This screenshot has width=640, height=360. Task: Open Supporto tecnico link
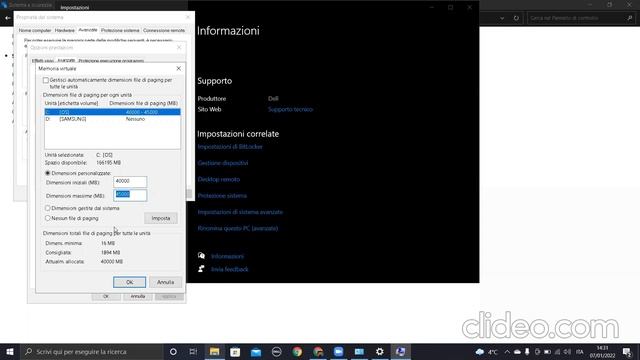coord(291,109)
